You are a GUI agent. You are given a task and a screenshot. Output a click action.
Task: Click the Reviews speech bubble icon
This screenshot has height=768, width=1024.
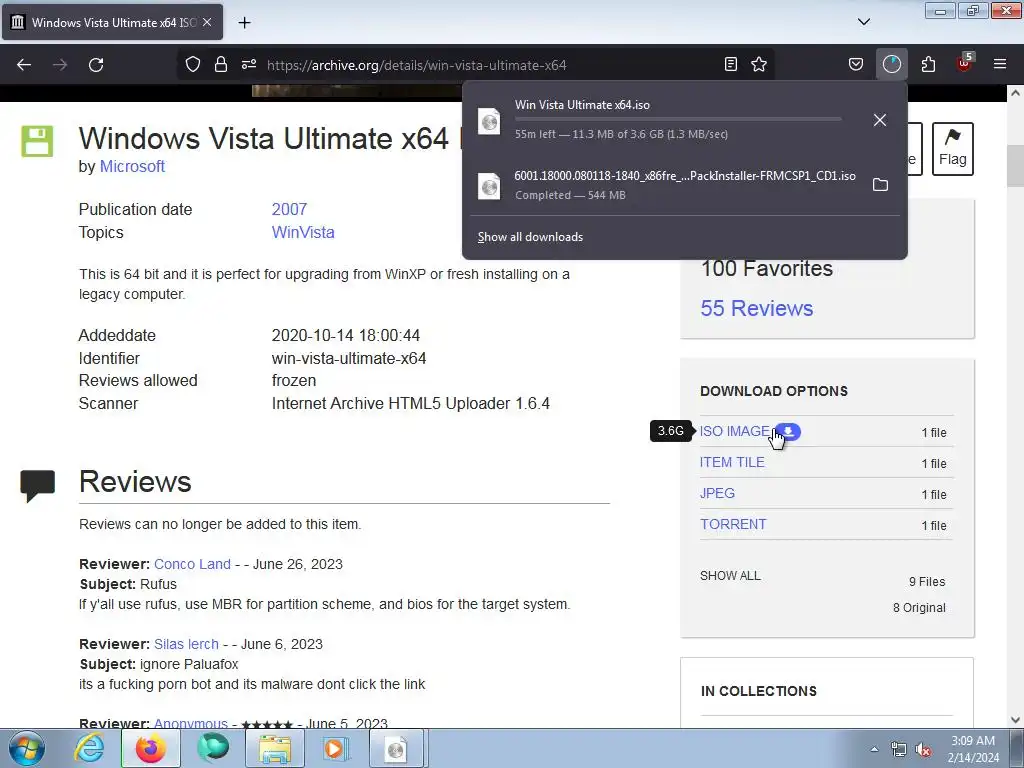click(x=37, y=486)
